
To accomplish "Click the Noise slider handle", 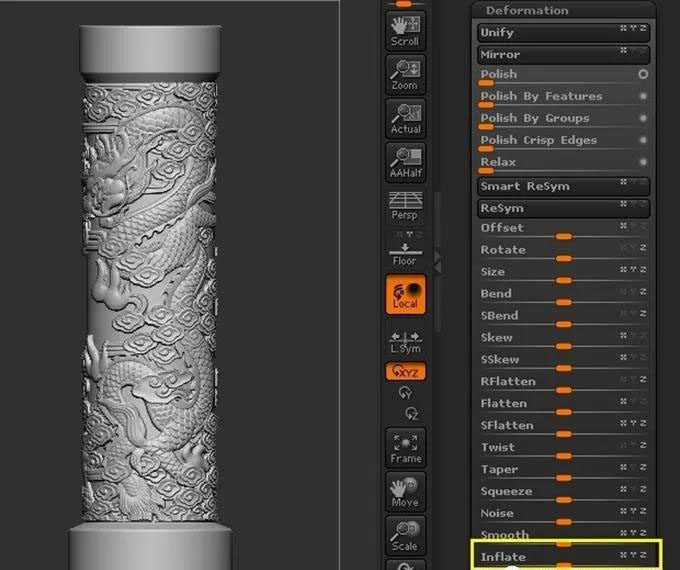I will pos(564,522).
